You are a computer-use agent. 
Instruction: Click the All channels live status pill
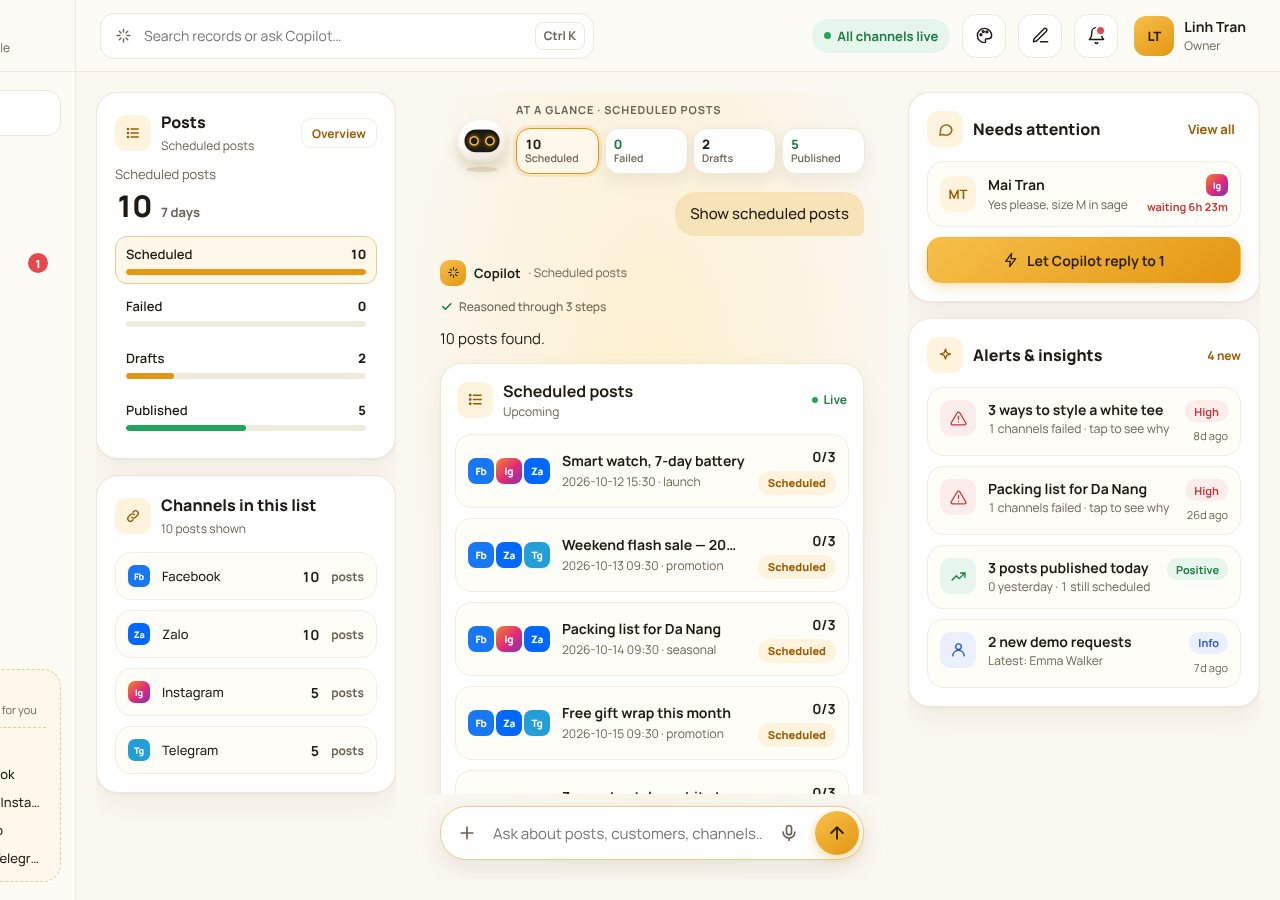[x=881, y=36]
